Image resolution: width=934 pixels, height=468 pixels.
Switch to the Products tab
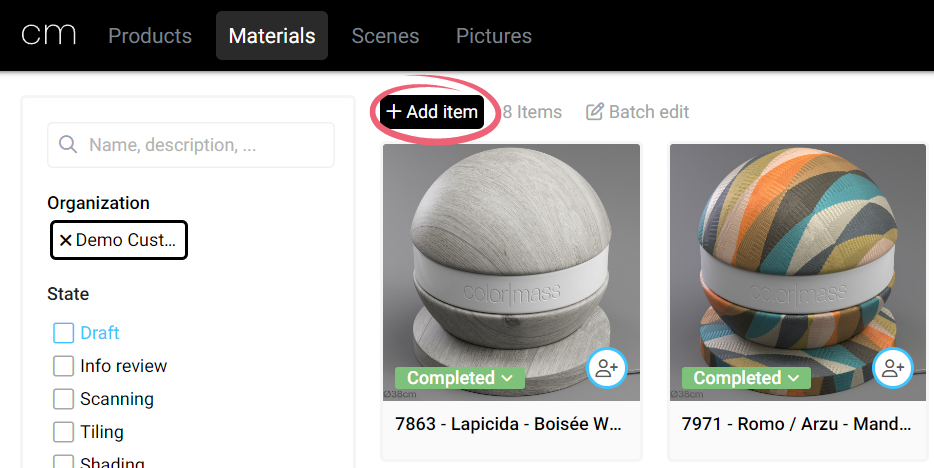click(150, 36)
